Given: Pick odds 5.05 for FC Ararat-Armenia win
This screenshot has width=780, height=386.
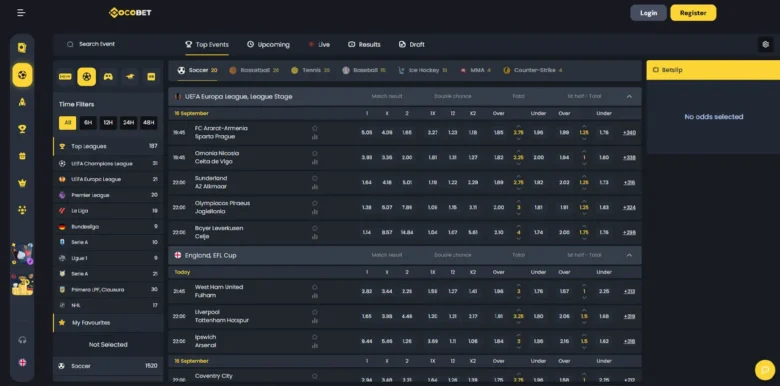Looking at the screenshot, I should coord(367,133).
